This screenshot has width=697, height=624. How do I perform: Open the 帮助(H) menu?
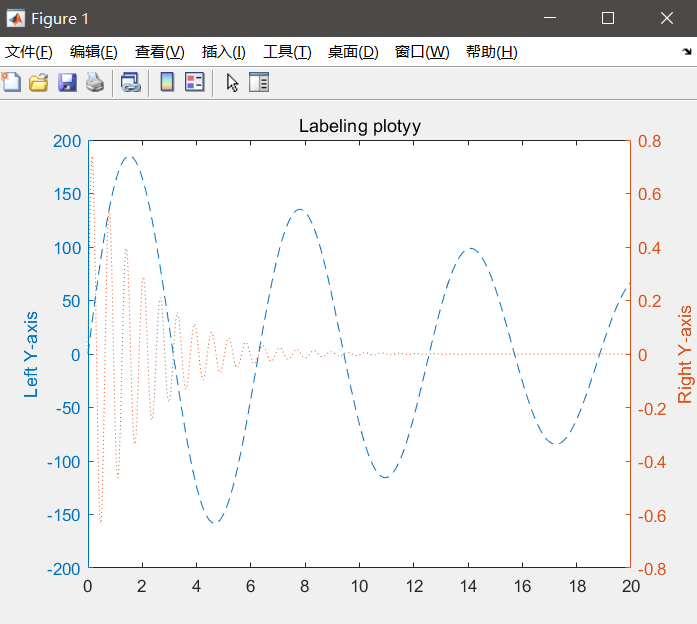click(491, 52)
